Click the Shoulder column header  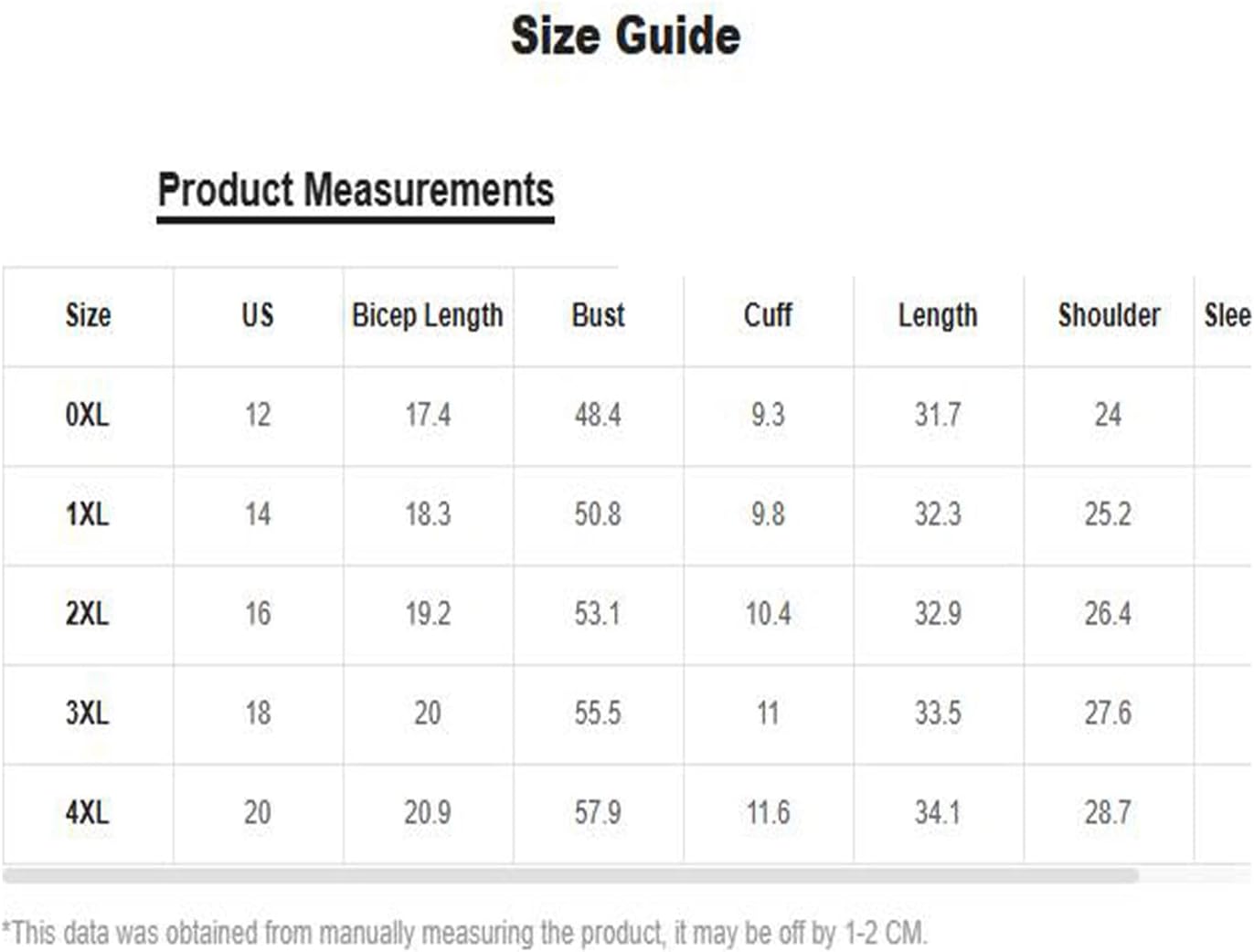pyautogui.click(x=1109, y=315)
